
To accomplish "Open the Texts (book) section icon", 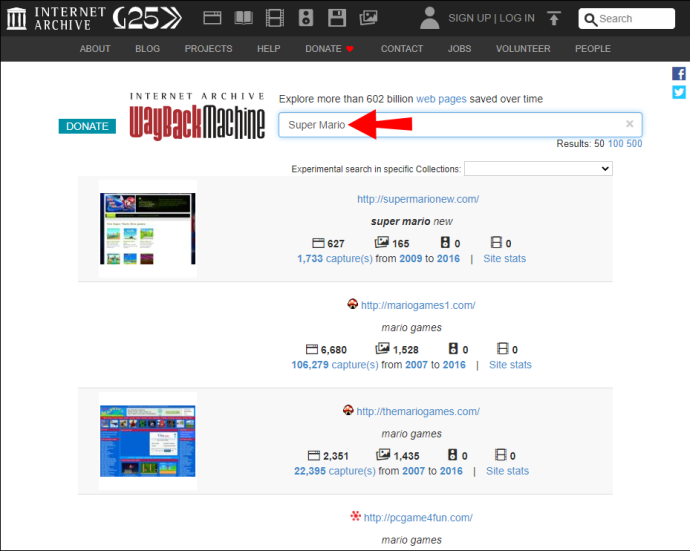I will click(x=243, y=18).
